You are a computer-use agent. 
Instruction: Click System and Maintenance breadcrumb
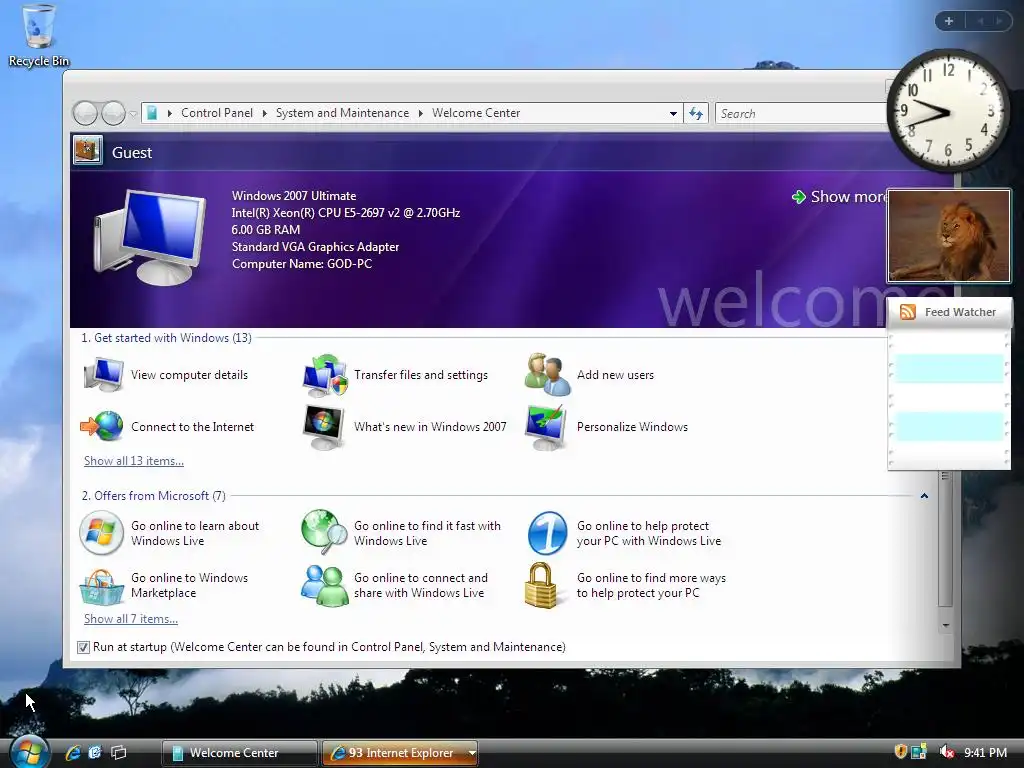(342, 113)
